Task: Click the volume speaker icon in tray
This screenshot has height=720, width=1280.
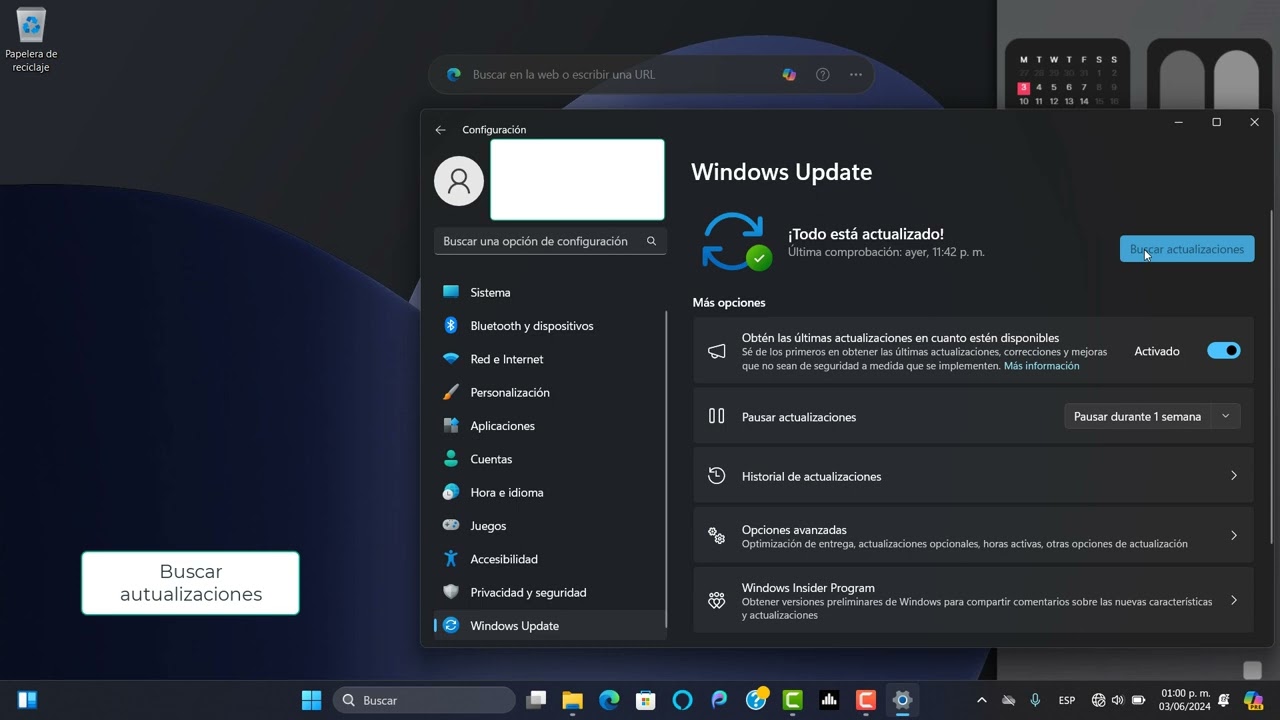Action: [1118, 700]
